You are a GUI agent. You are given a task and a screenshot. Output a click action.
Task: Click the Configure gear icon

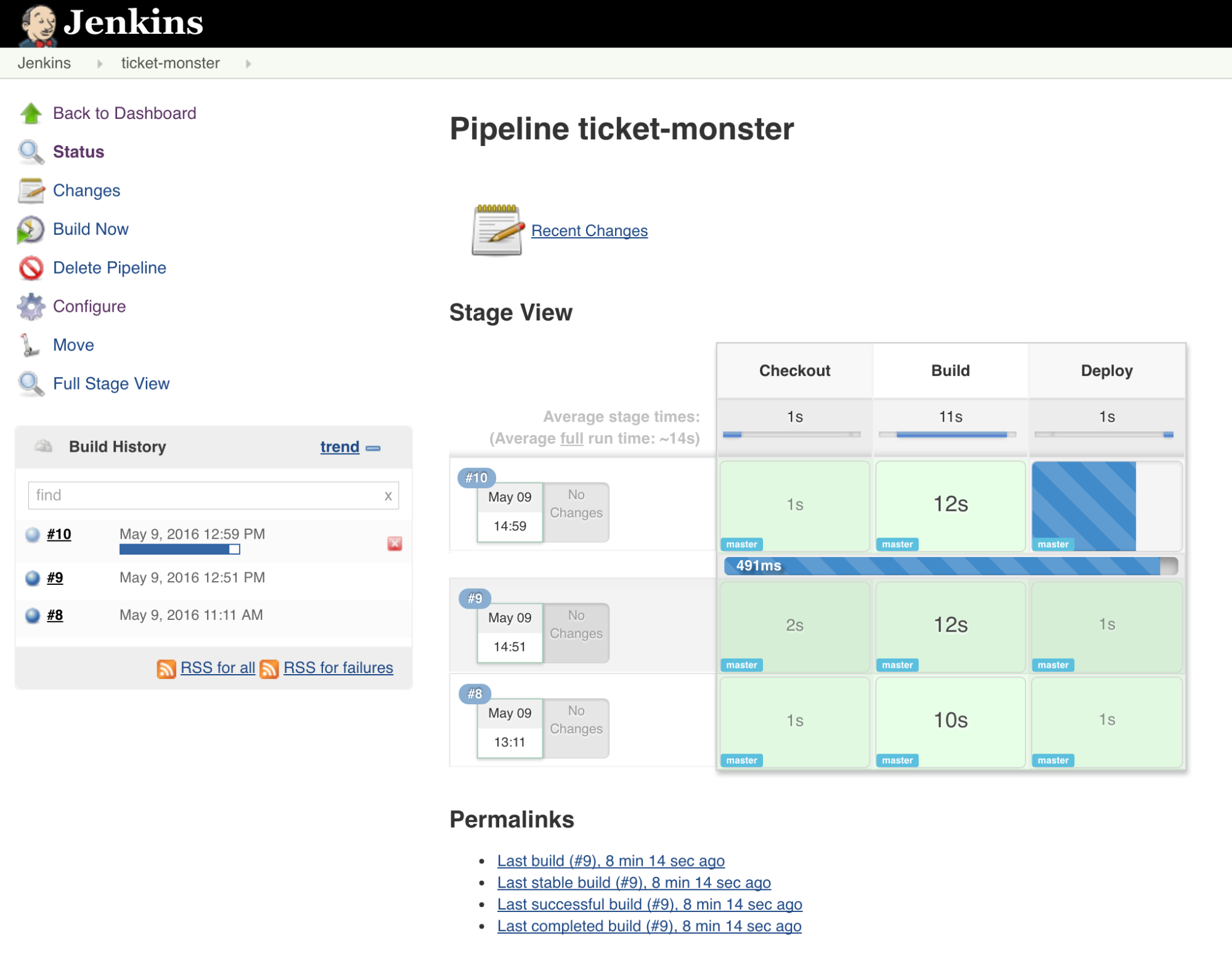point(31,306)
